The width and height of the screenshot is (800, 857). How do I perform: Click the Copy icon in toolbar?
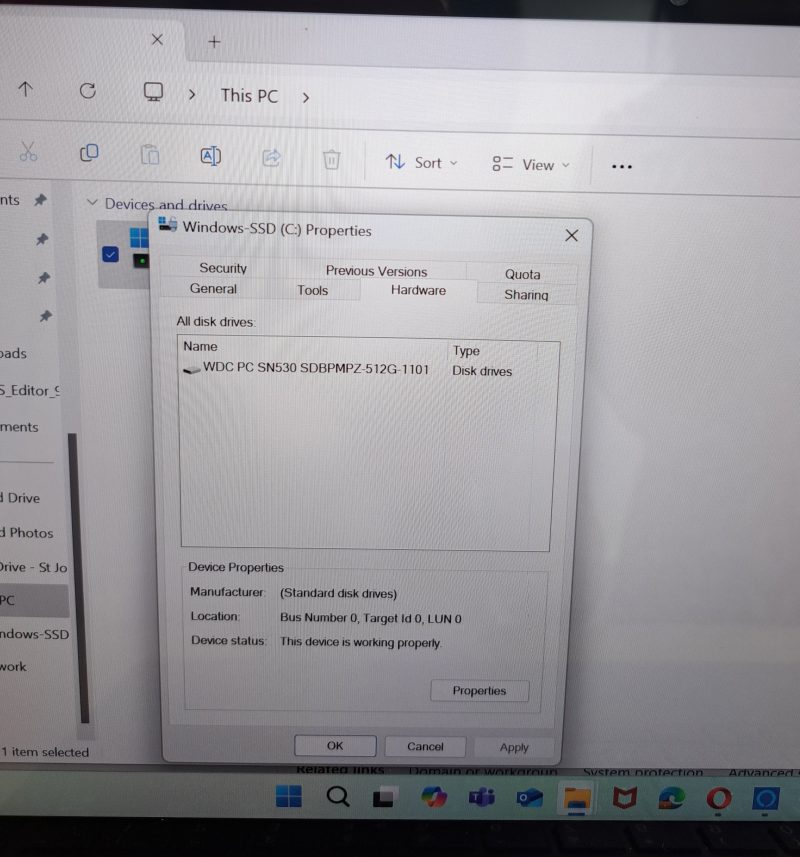pyautogui.click(x=89, y=153)
